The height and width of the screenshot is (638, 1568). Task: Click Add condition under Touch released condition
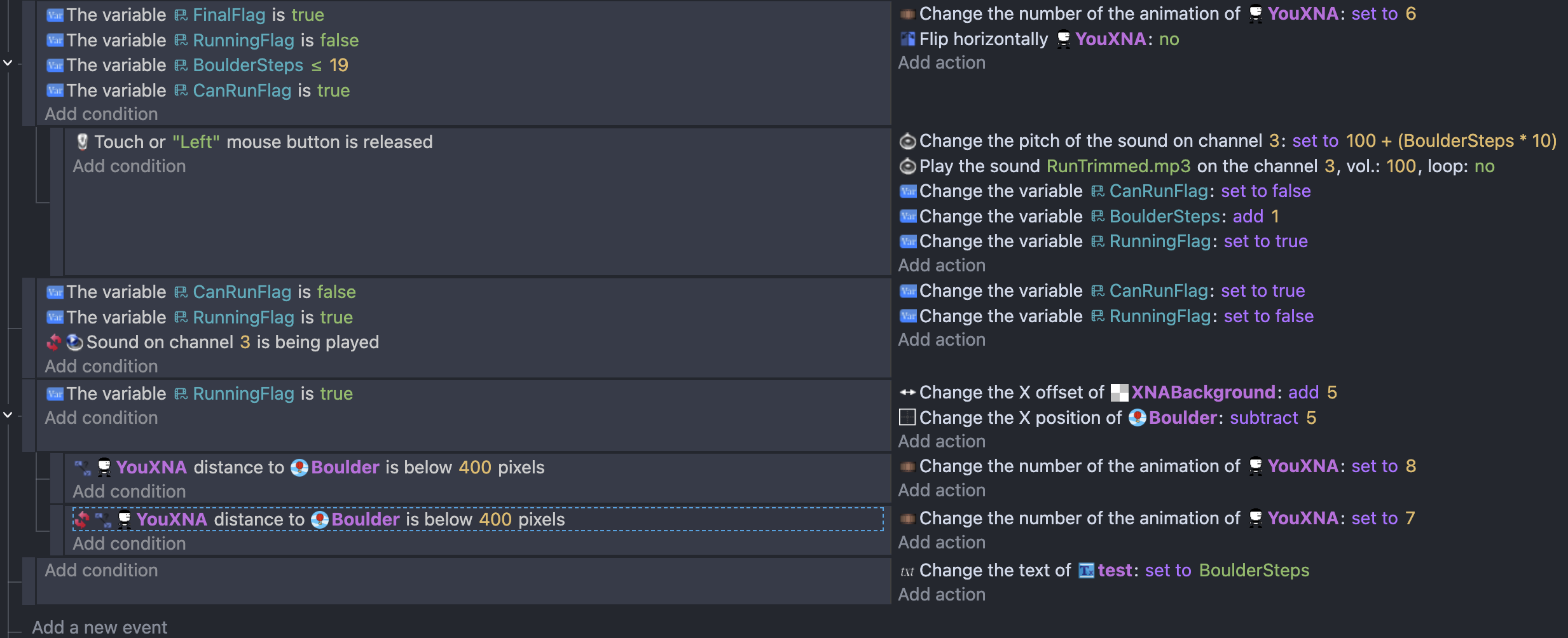129,166
